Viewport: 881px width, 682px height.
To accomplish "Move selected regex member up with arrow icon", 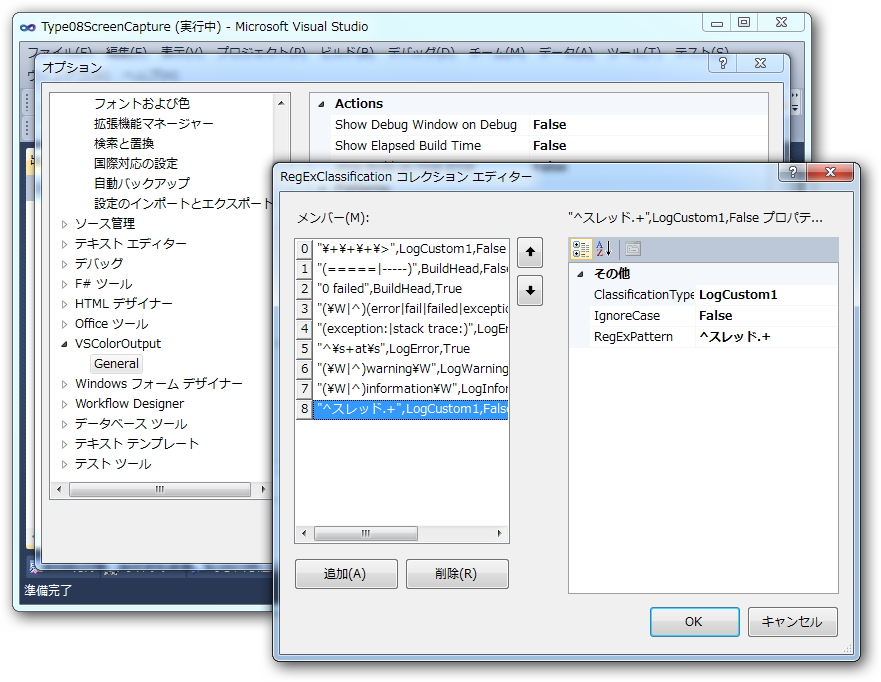I will [x=529, y=252].
